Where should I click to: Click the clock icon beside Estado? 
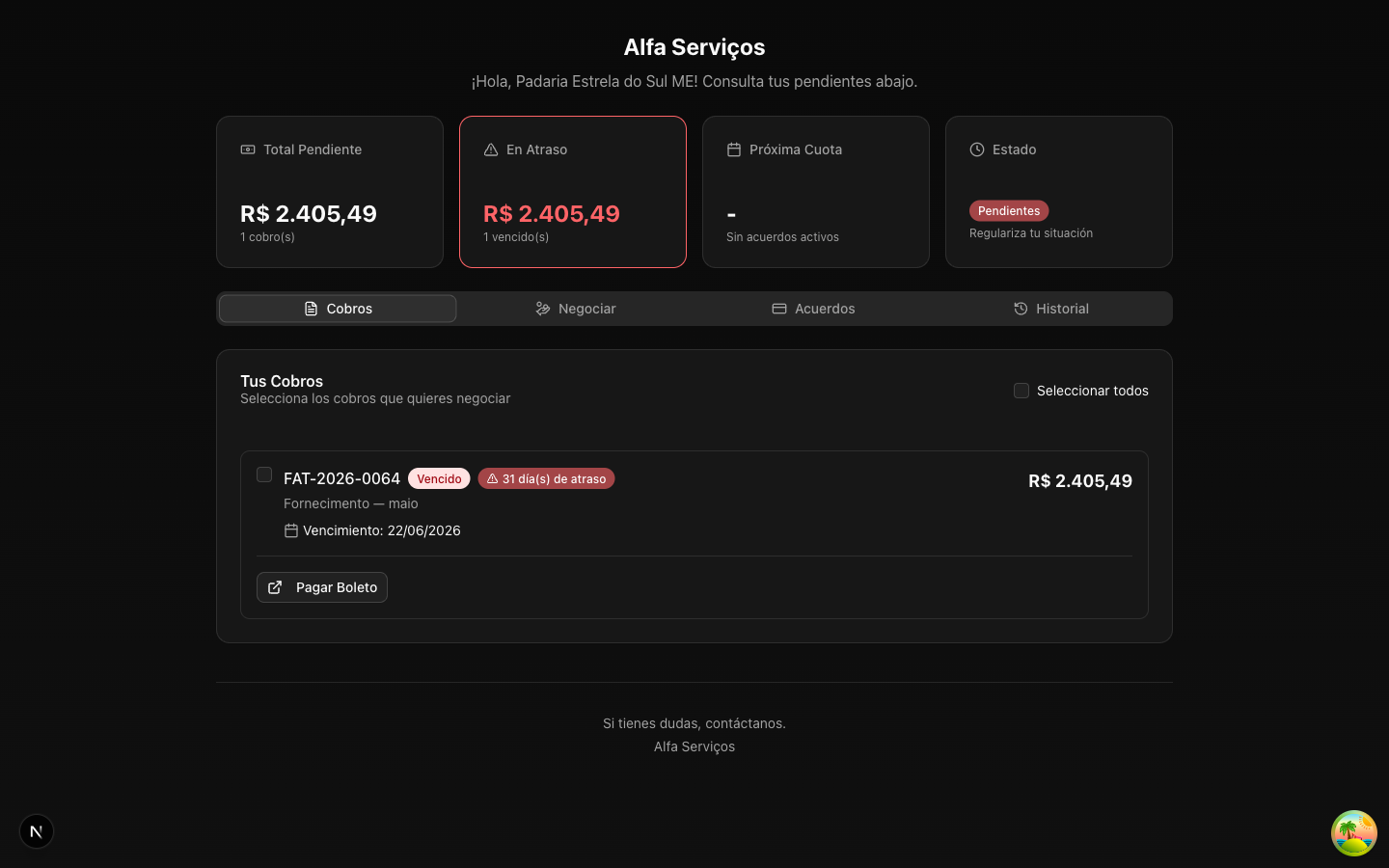[977, 149]
